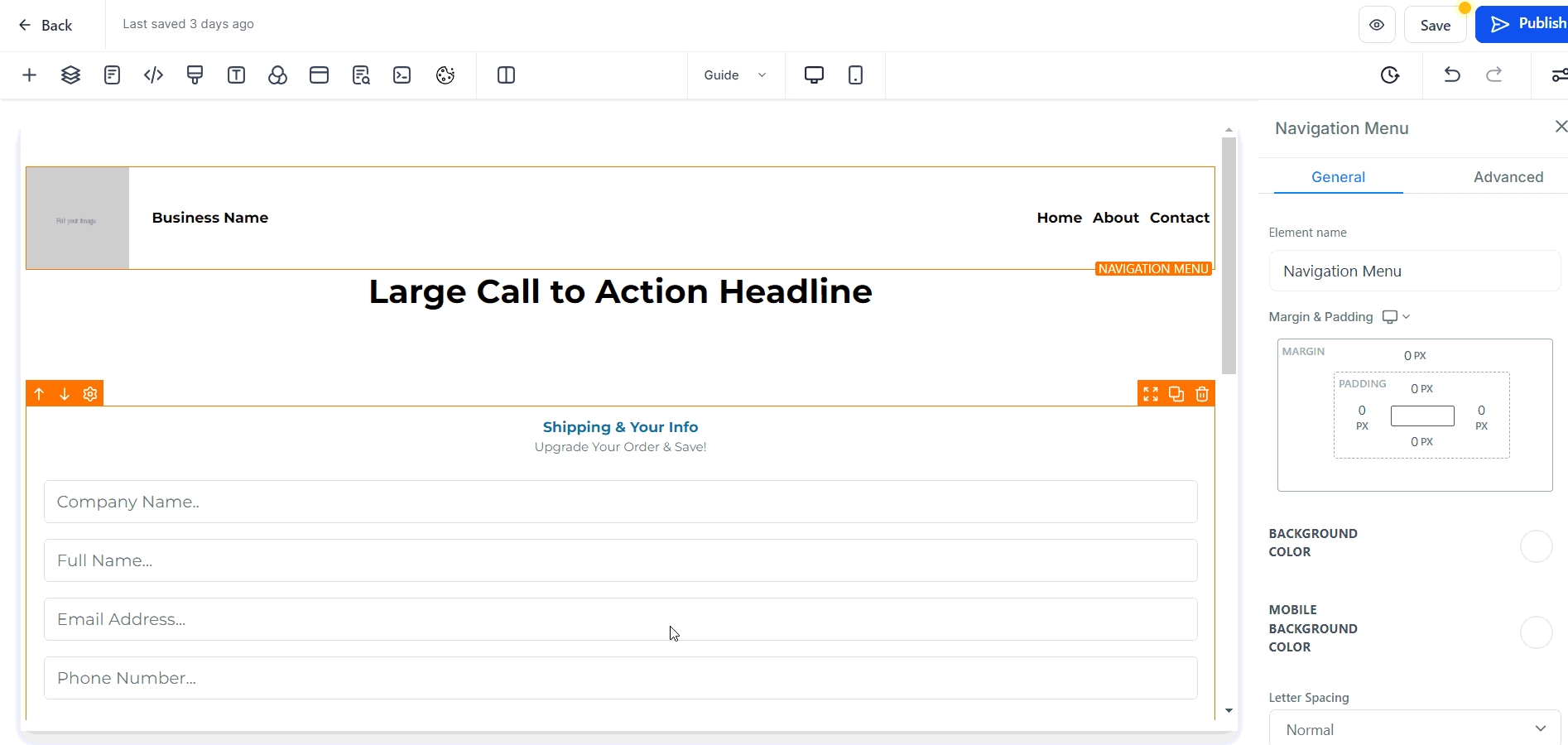
Task: Delete the selected section with trash icon
Action: tap(1202, 394)
